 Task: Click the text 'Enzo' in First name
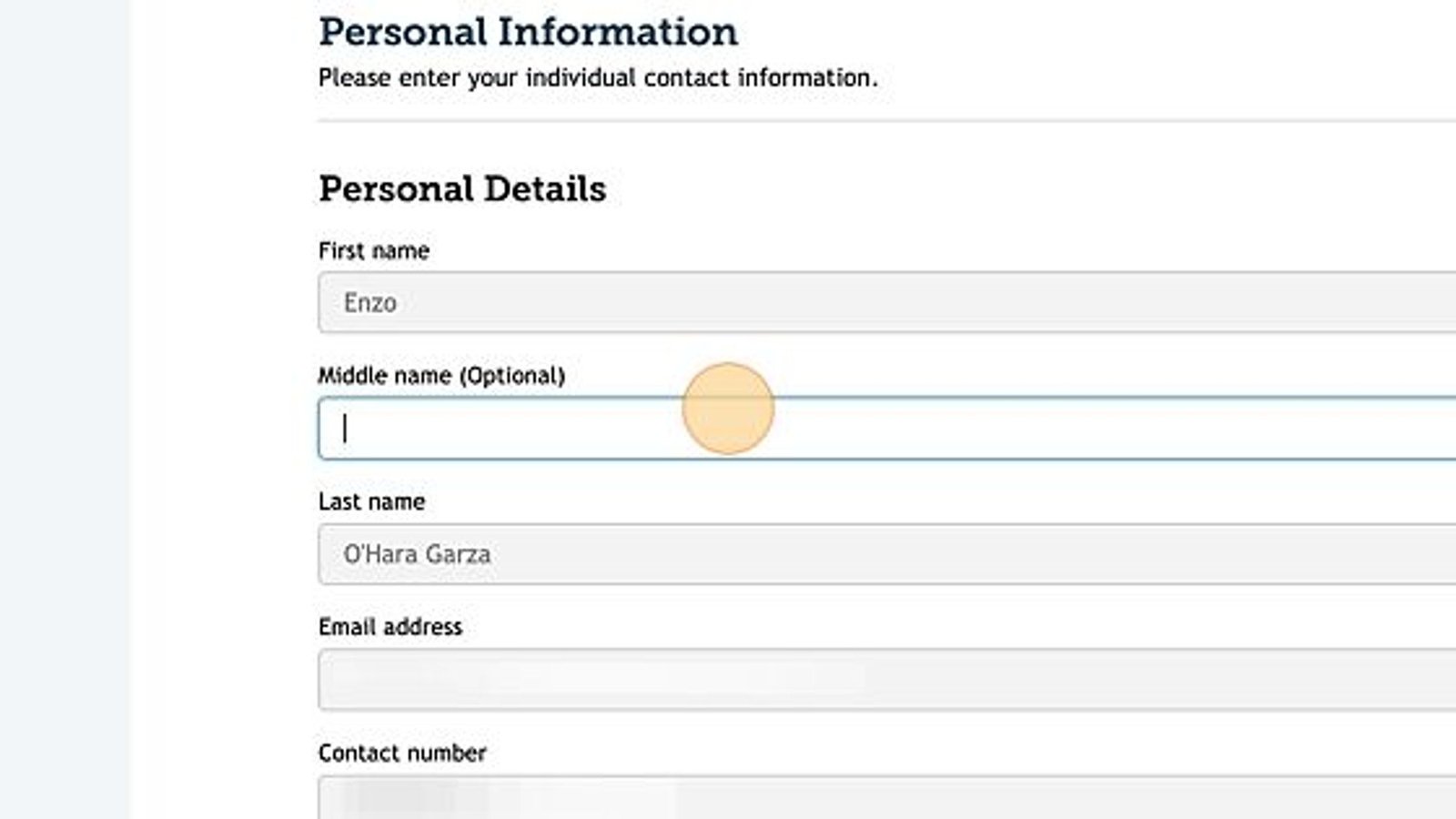point(369,302)
